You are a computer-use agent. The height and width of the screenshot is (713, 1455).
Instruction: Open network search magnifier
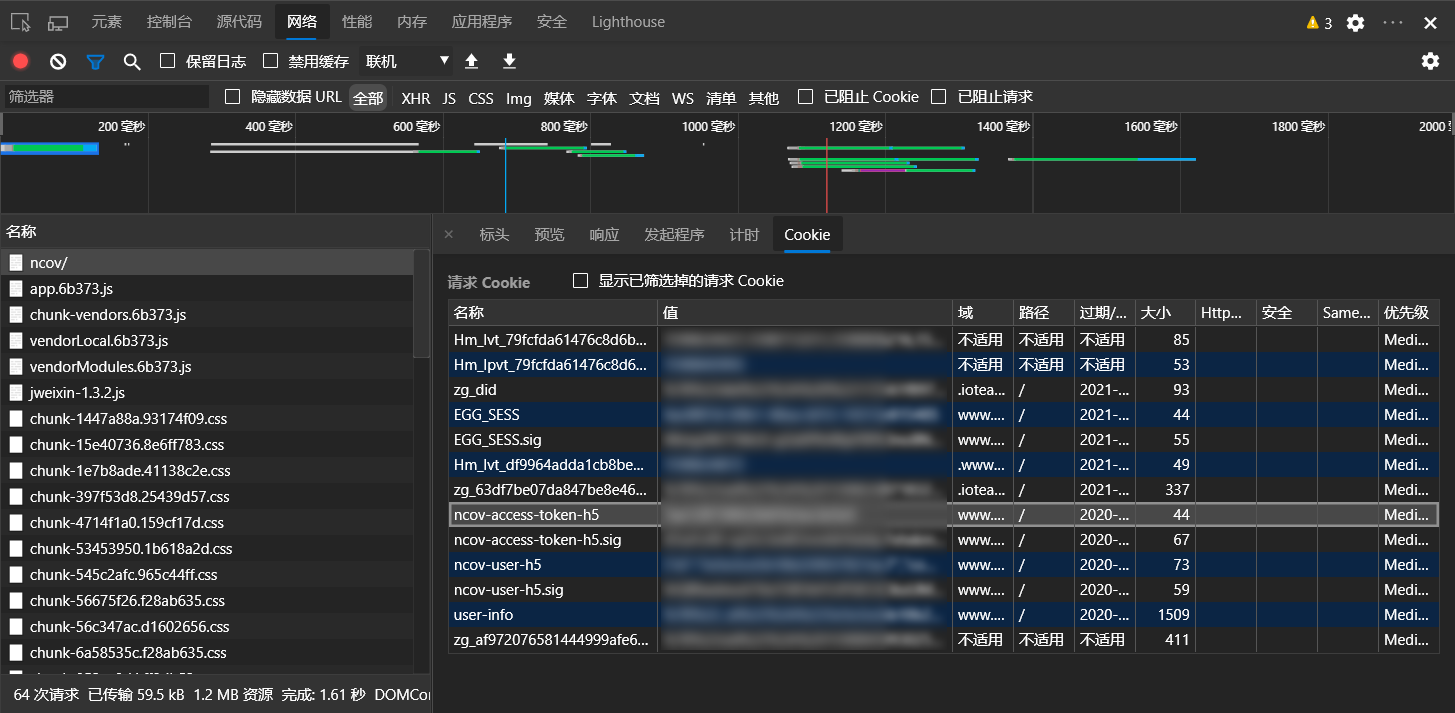pyautogui.click(x=132, y=61)
